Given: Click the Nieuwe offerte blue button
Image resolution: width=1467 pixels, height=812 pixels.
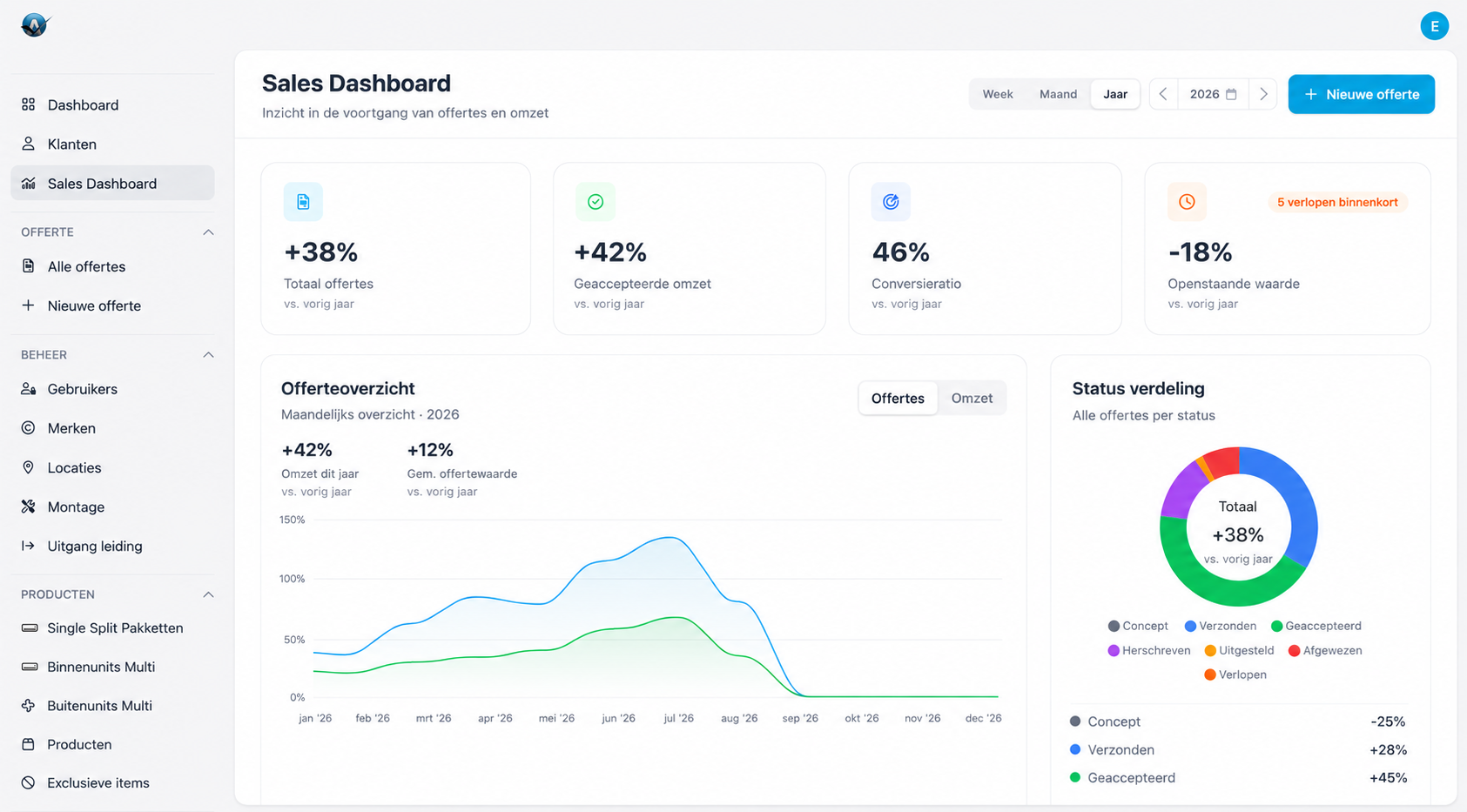Looking at the screenshot, I should click(x=1361, y=94).
